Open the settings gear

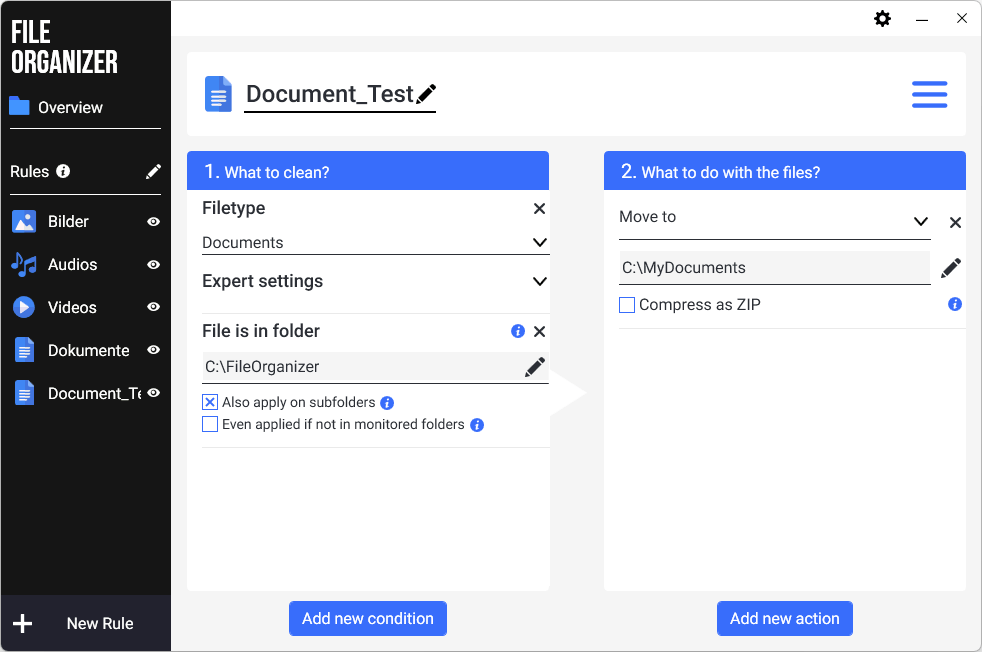[882, 18]
